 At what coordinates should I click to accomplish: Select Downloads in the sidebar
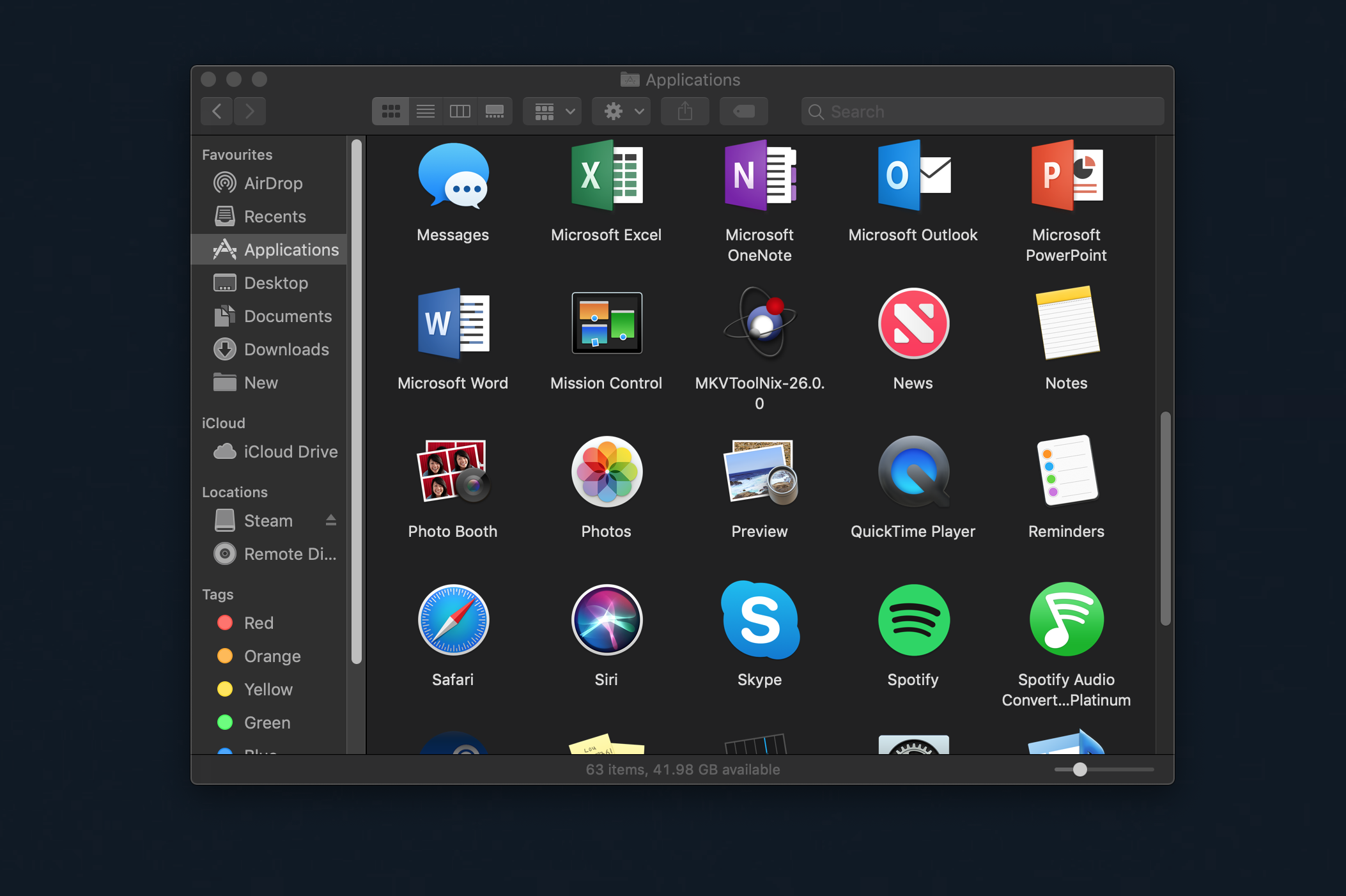pyautogui.click(x=286, y=350)
